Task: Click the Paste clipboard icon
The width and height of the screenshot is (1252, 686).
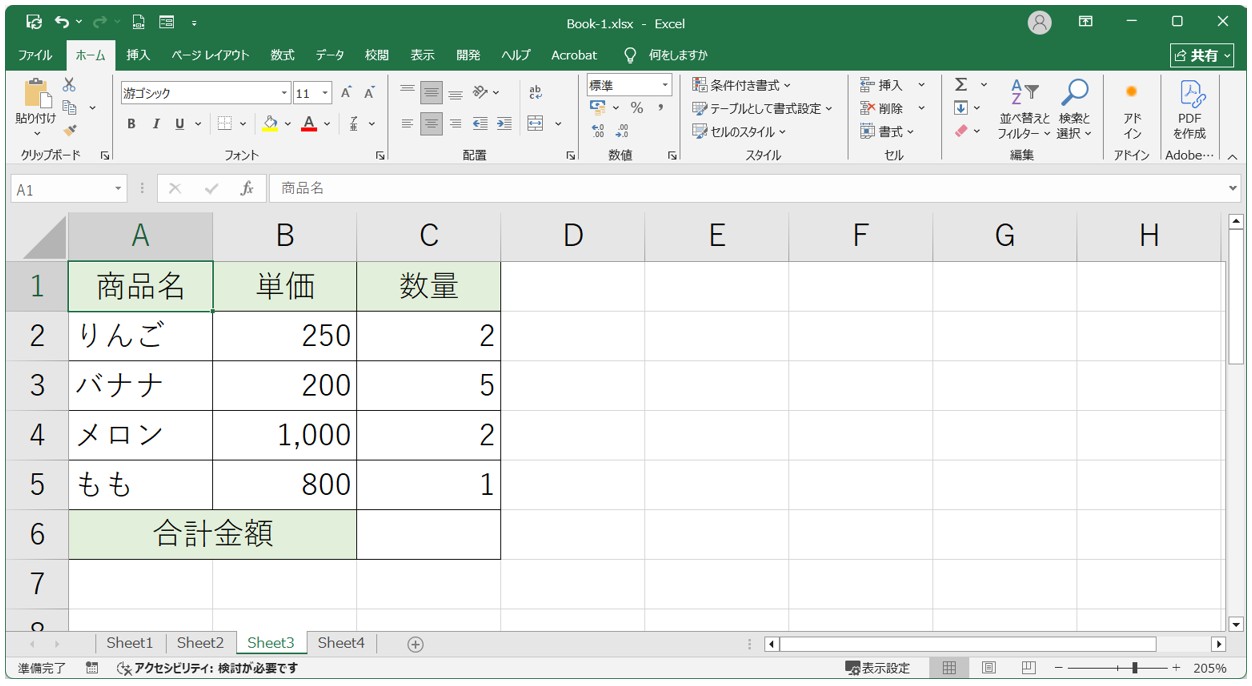Action: pyautogui.click(x=36, y=93)
